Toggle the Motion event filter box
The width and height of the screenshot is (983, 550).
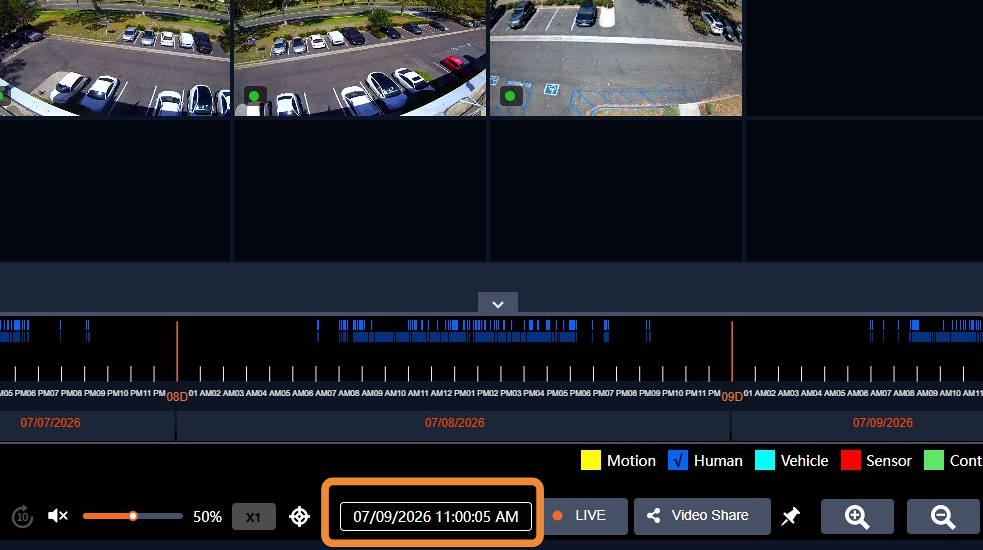coord(591,460)
